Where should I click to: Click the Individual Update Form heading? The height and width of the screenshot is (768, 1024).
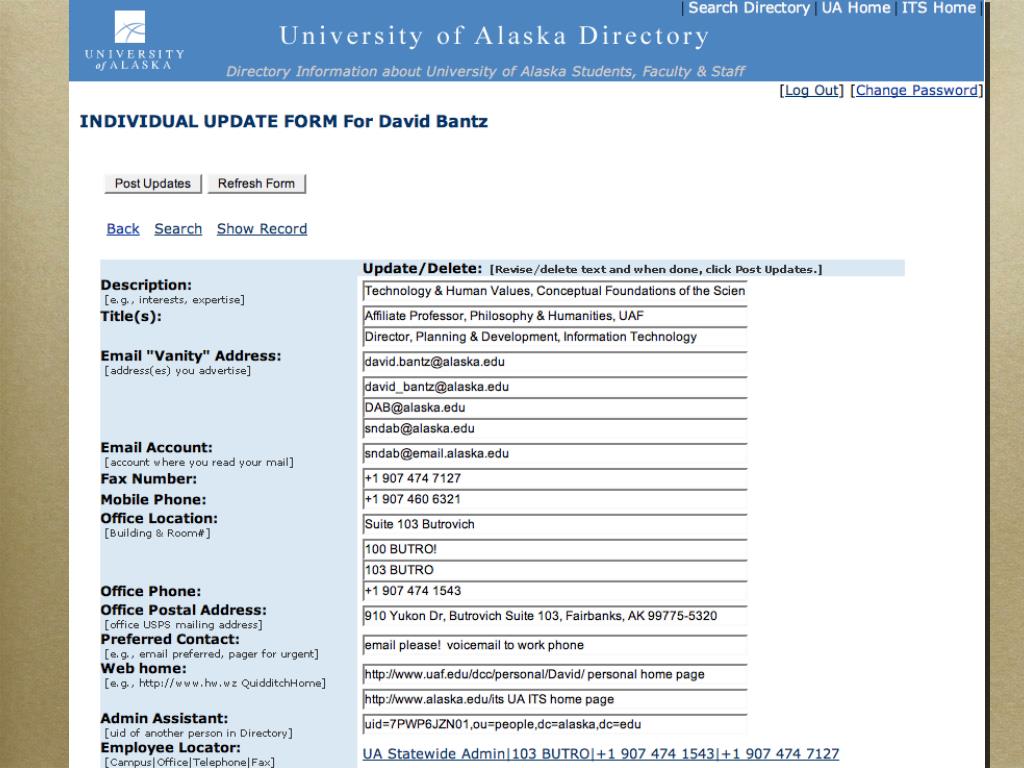tap(283, 121)
